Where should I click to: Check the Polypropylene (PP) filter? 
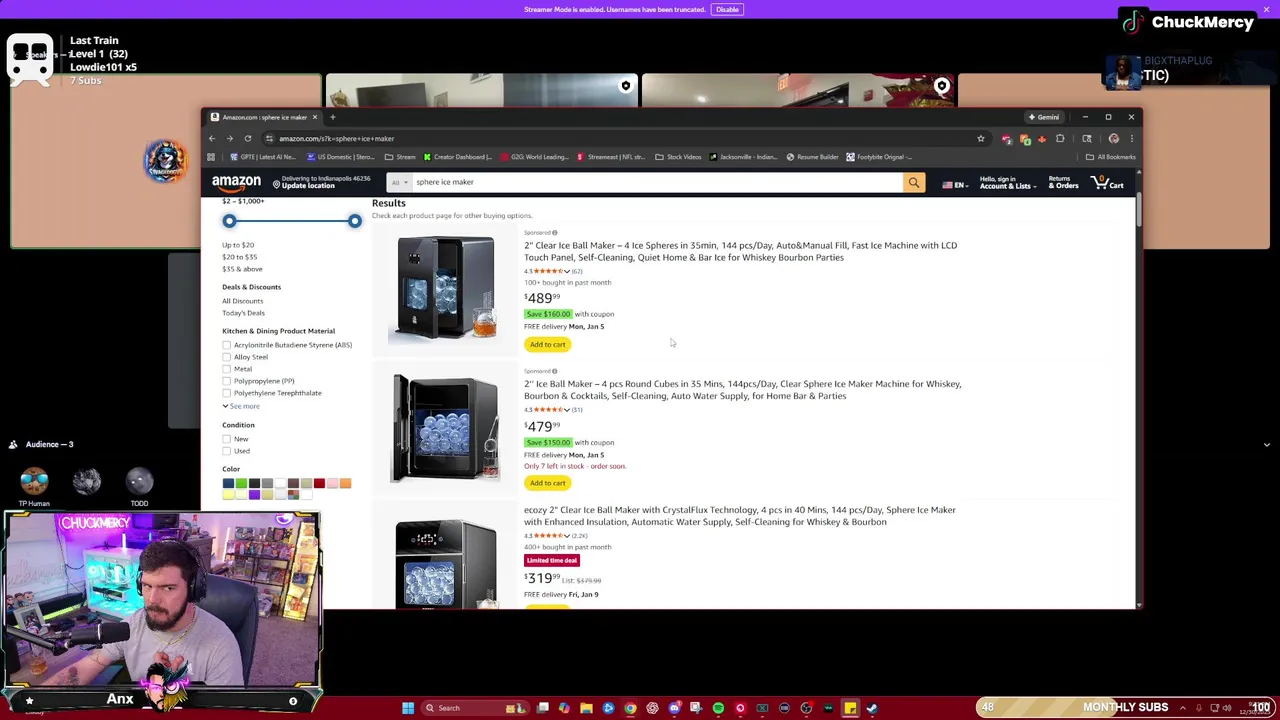[x=227, y=381]
